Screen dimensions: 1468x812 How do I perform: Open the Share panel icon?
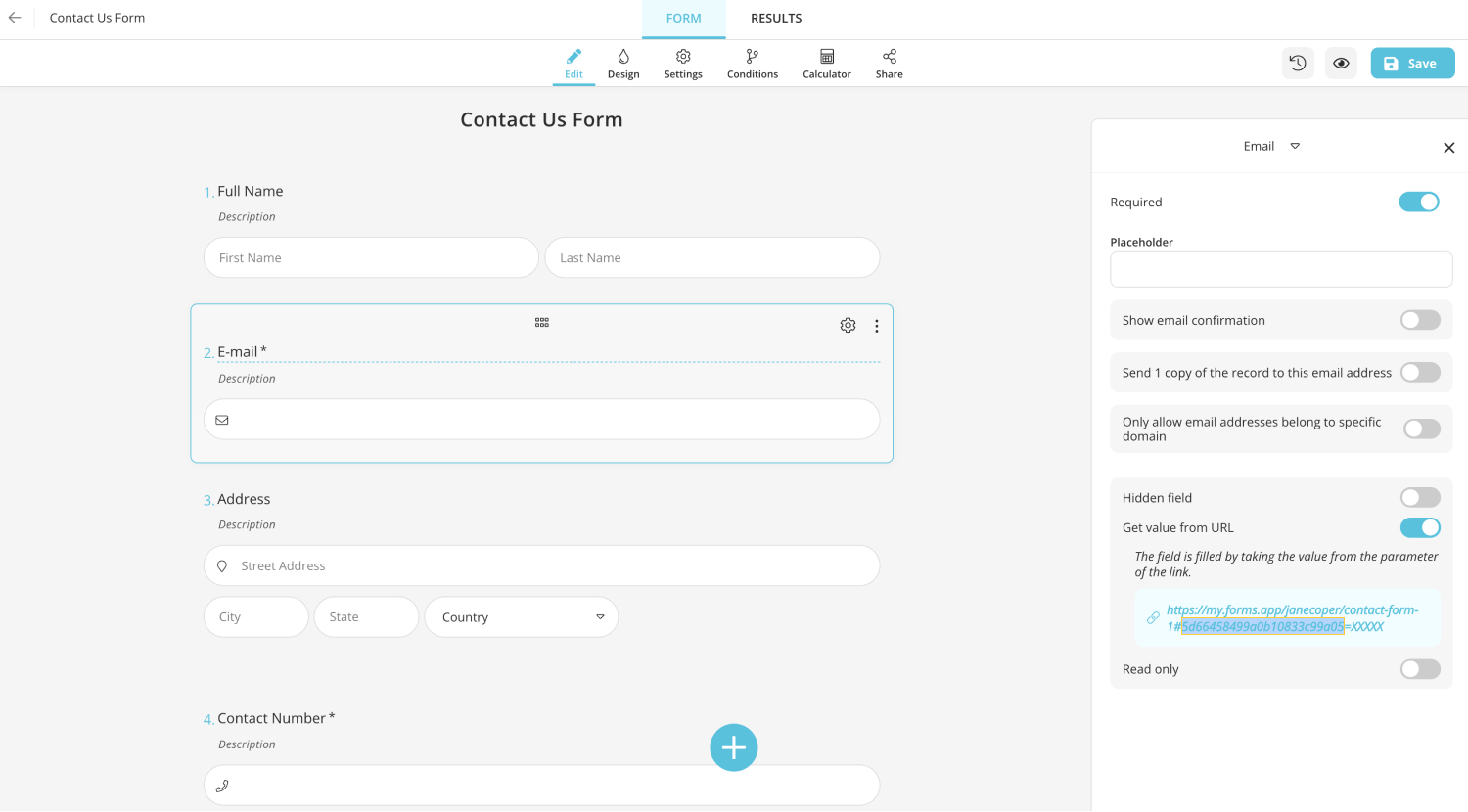[889, 57]
